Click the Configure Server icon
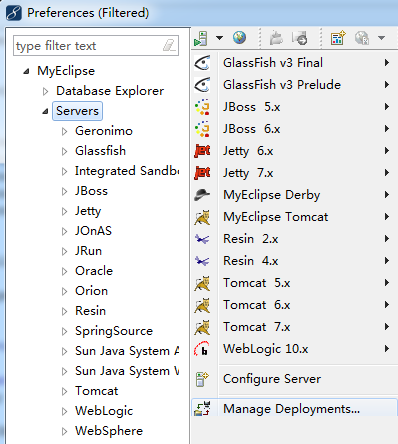Screen dimensions: 398x444 click(x=202, y=379)
